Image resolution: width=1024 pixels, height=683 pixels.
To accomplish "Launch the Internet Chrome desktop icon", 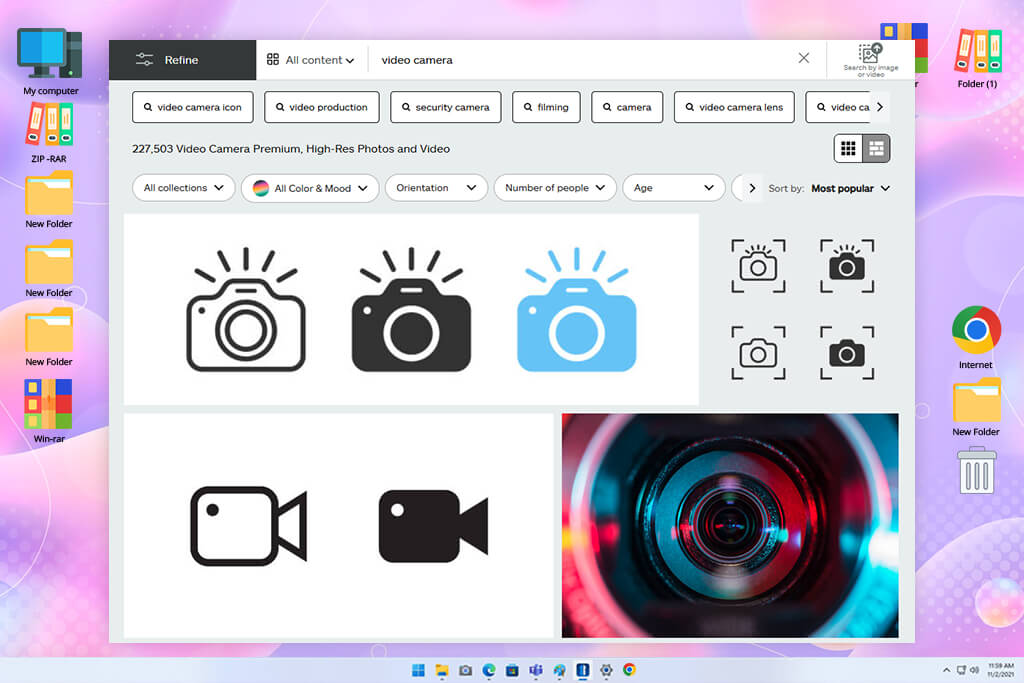I will click(x=976, y=338).
